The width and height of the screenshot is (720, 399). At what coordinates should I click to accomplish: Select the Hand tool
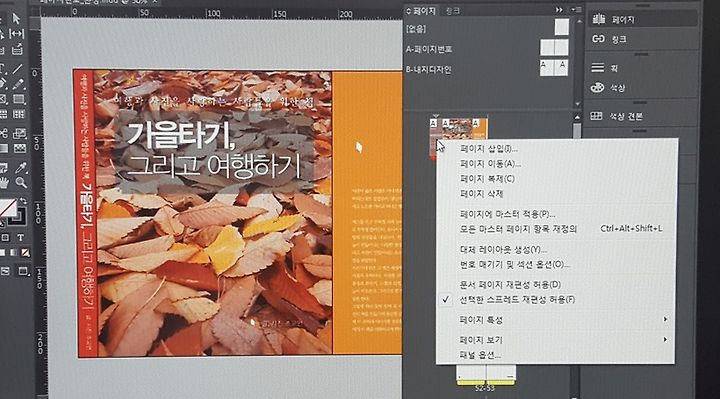4,183
